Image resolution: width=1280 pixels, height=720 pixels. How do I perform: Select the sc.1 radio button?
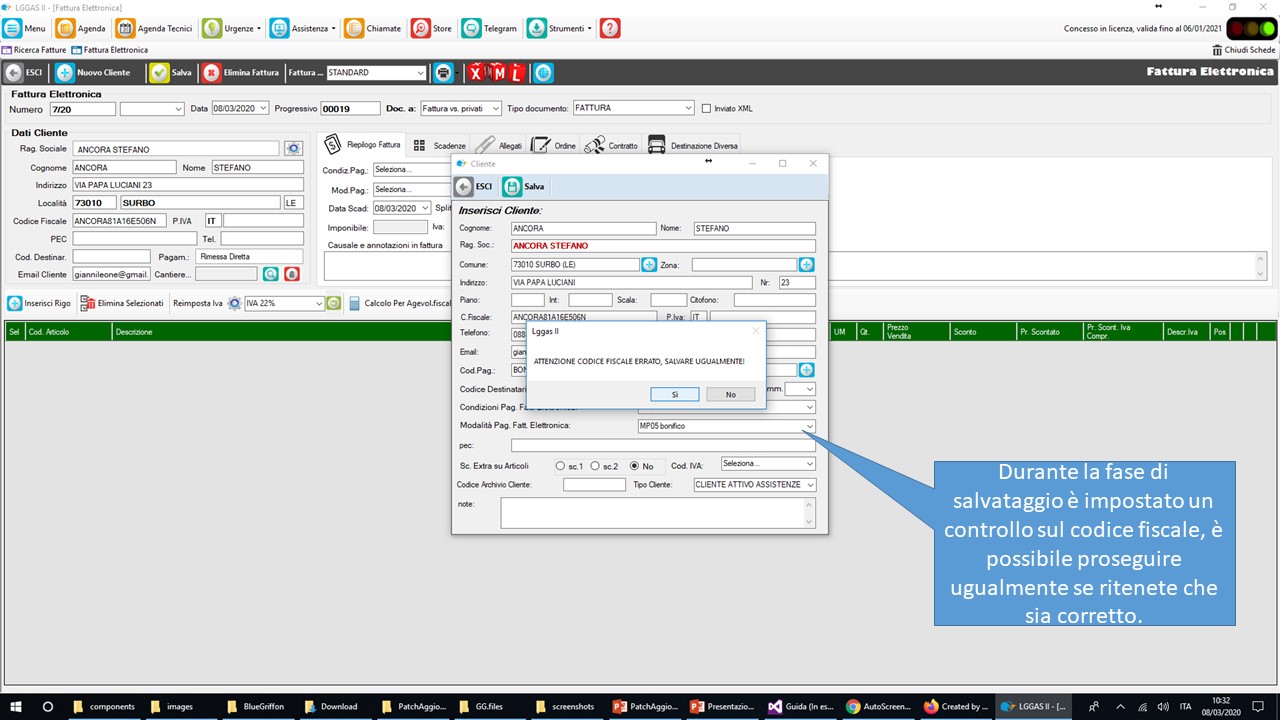coord(560,466)
